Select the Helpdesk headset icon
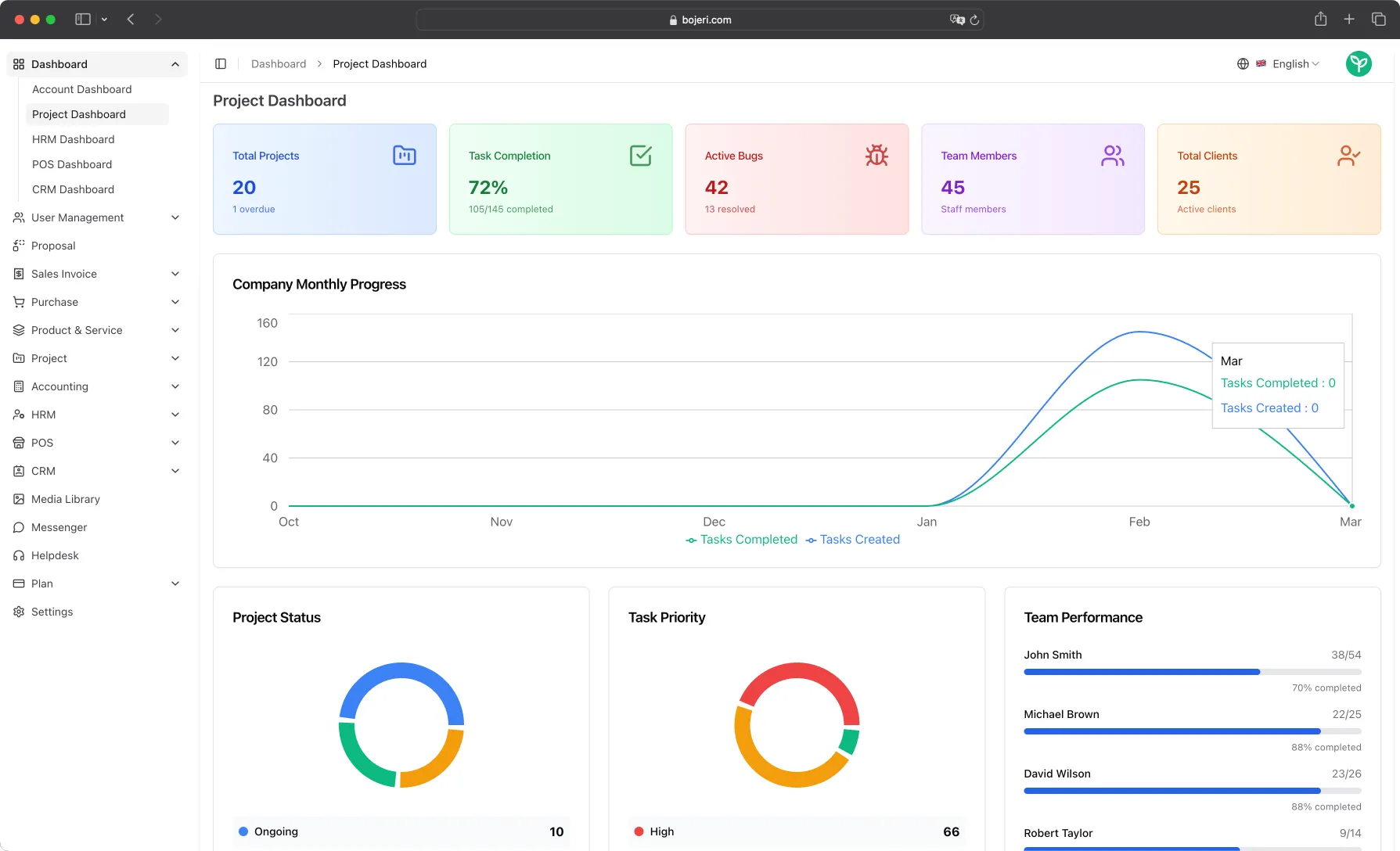Image resolution: width=1400 pixels, height=851 pixels. click(x=19, y=555)
